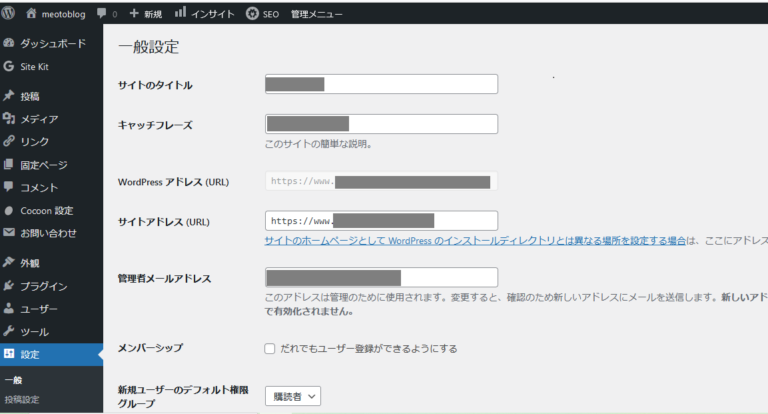Click the plus icon for 新規
This screenshot has width=768, height=414.
tap(134, 14)
